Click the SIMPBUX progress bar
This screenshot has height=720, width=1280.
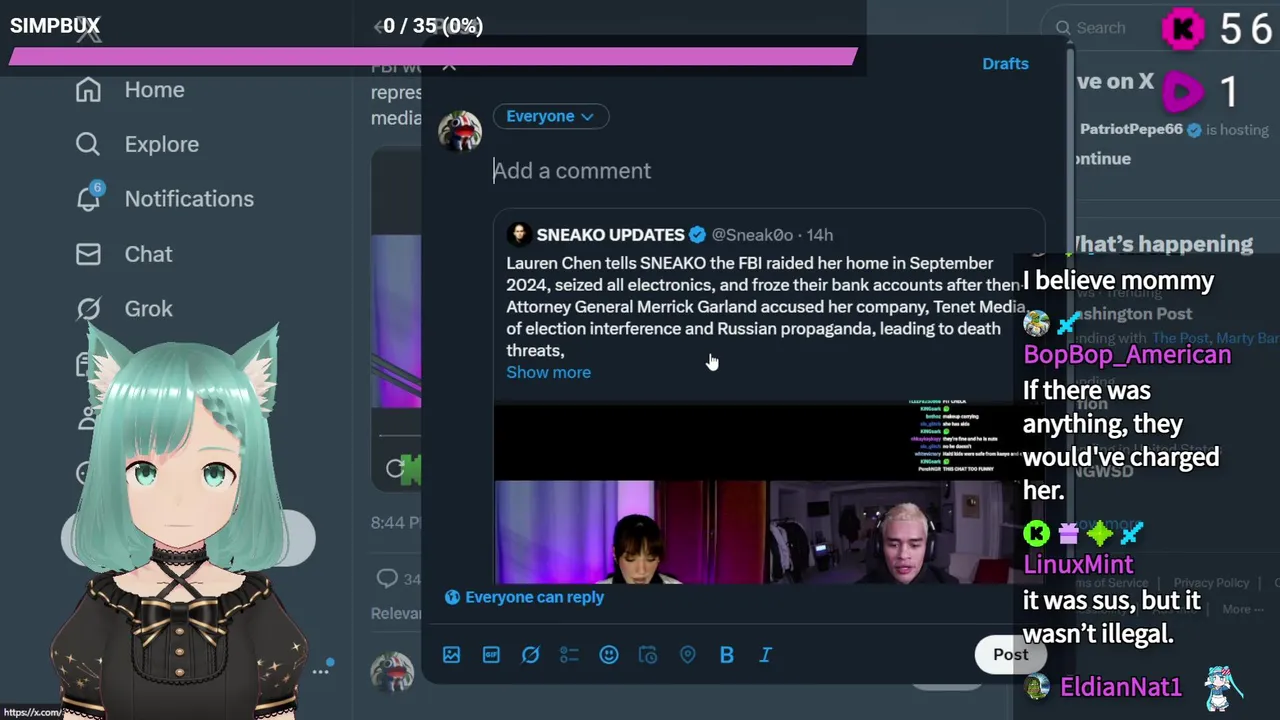click(433, 57)
